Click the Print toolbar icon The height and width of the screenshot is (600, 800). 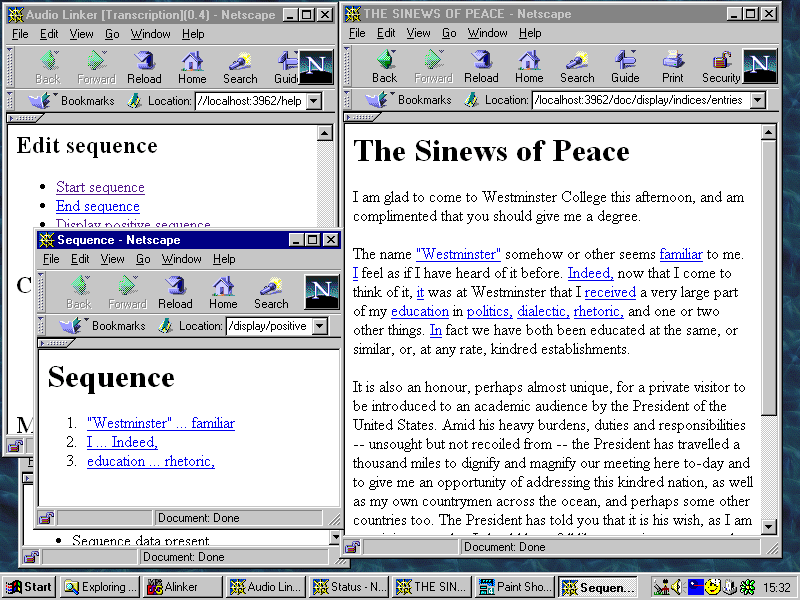[673, 66]
